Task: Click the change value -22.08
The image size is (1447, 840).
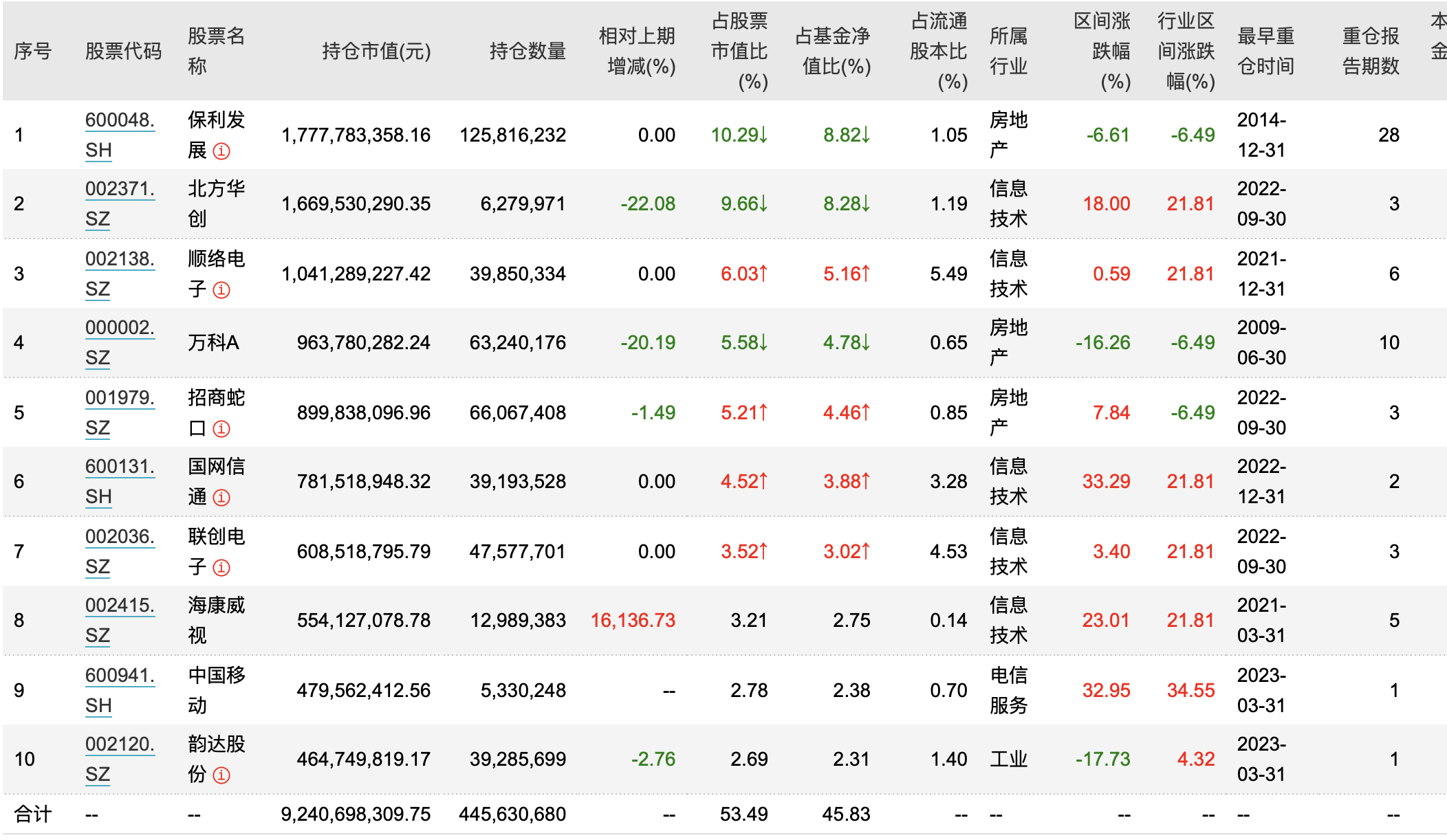Action: coord(648,203)
